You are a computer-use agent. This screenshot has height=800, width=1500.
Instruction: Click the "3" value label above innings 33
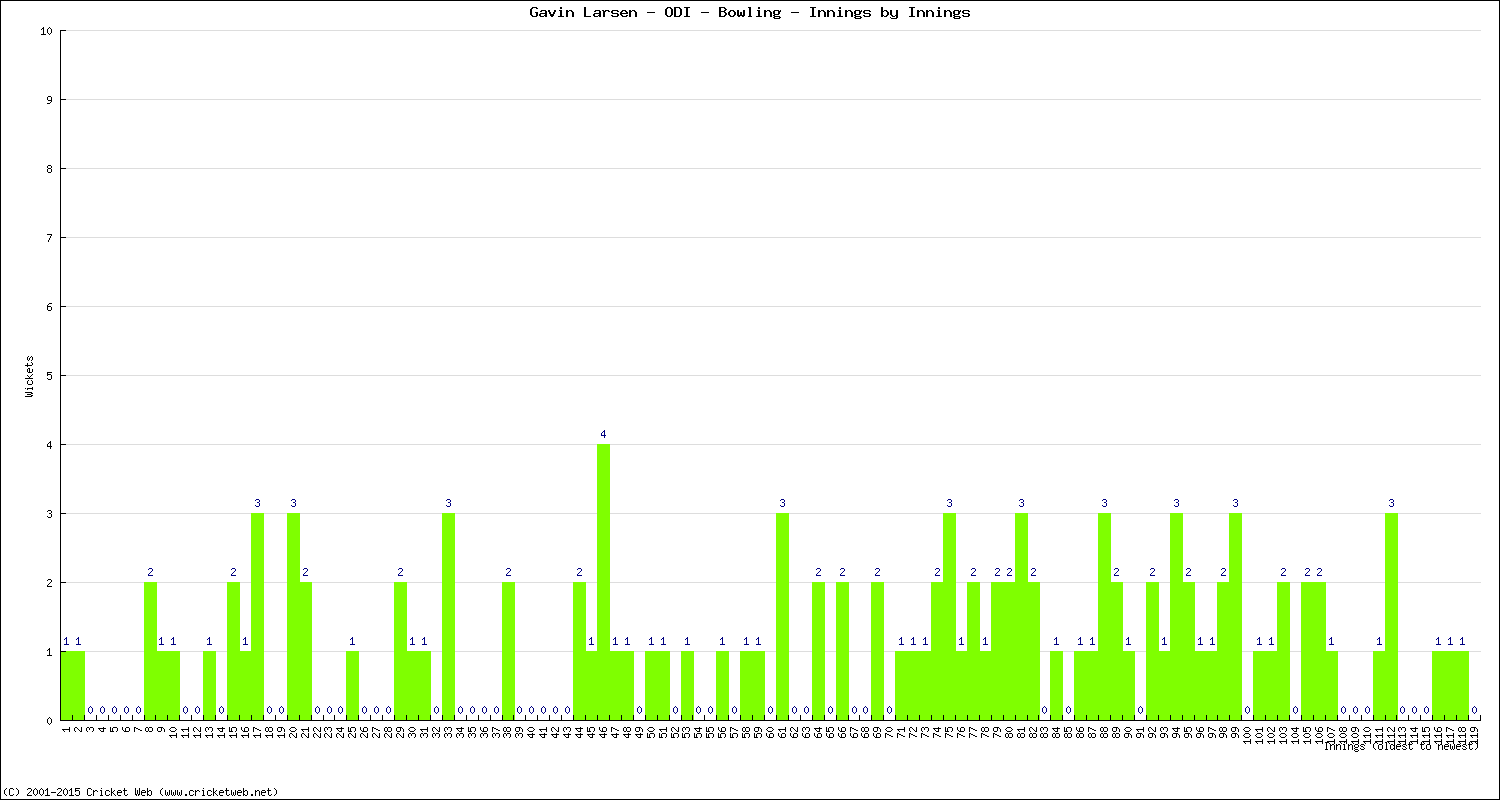pyautogui.click(x=448, y=503)
